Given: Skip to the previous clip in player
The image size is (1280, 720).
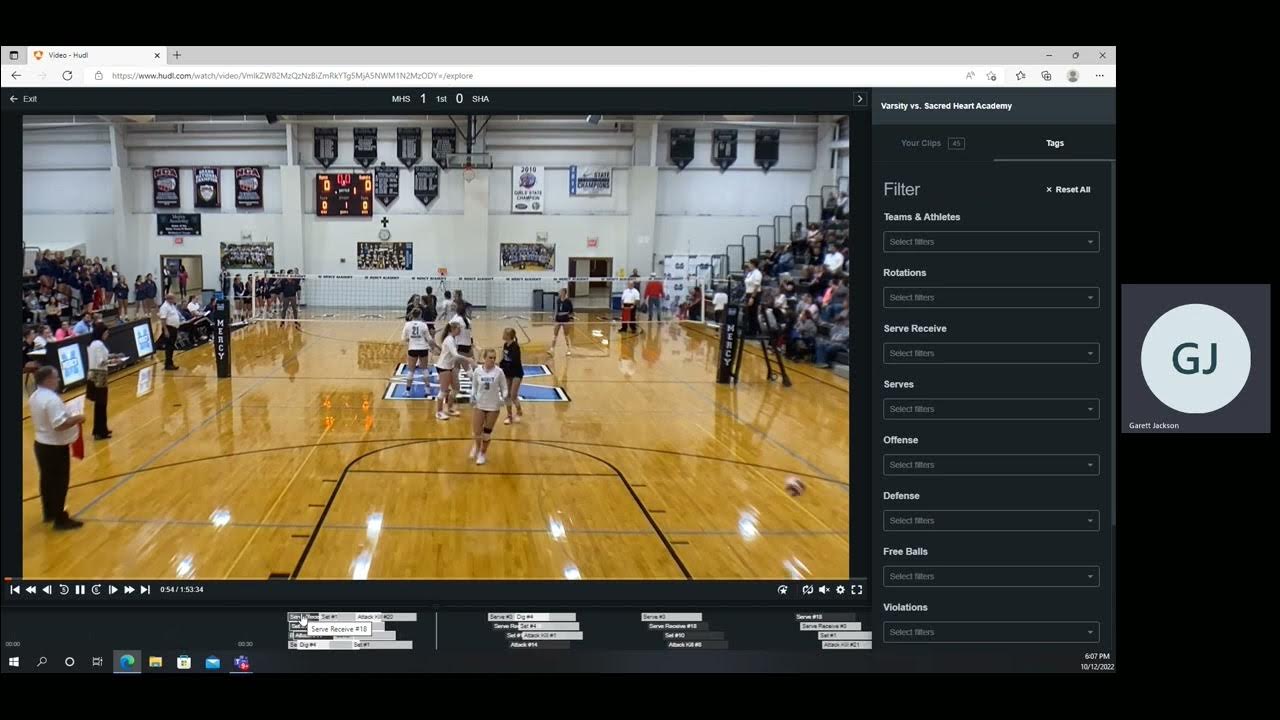Looking at the screenshot, I should [15, 590].
